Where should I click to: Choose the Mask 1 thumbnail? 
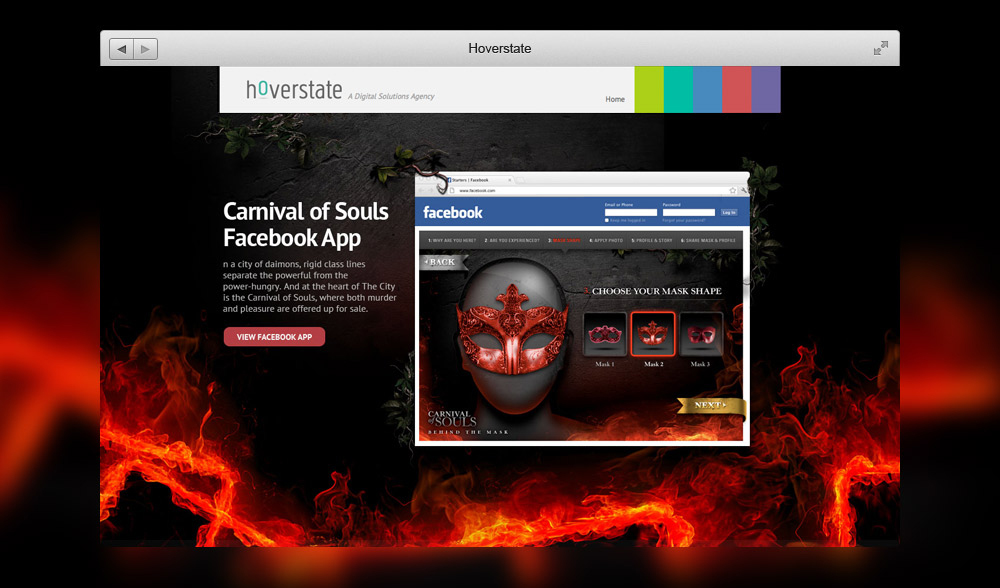pos(605,334)
